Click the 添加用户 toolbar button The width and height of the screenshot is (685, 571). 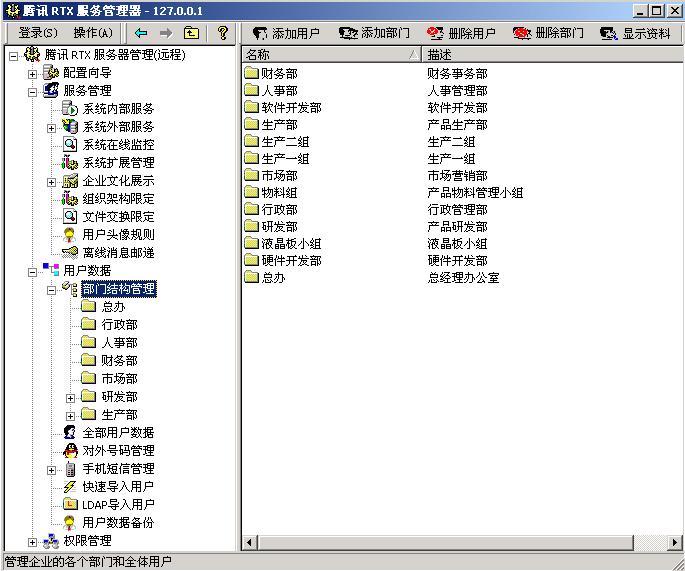point(286,33)
